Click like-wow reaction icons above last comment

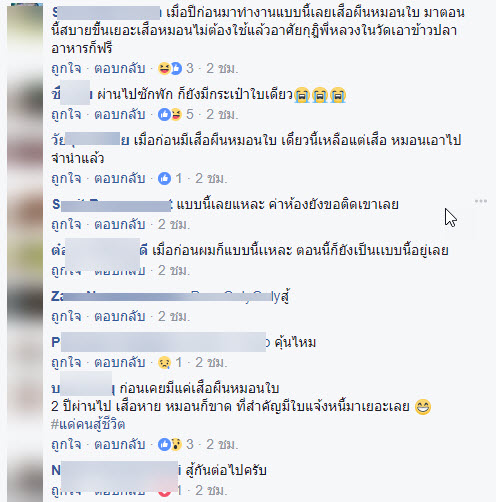(170, 444)
